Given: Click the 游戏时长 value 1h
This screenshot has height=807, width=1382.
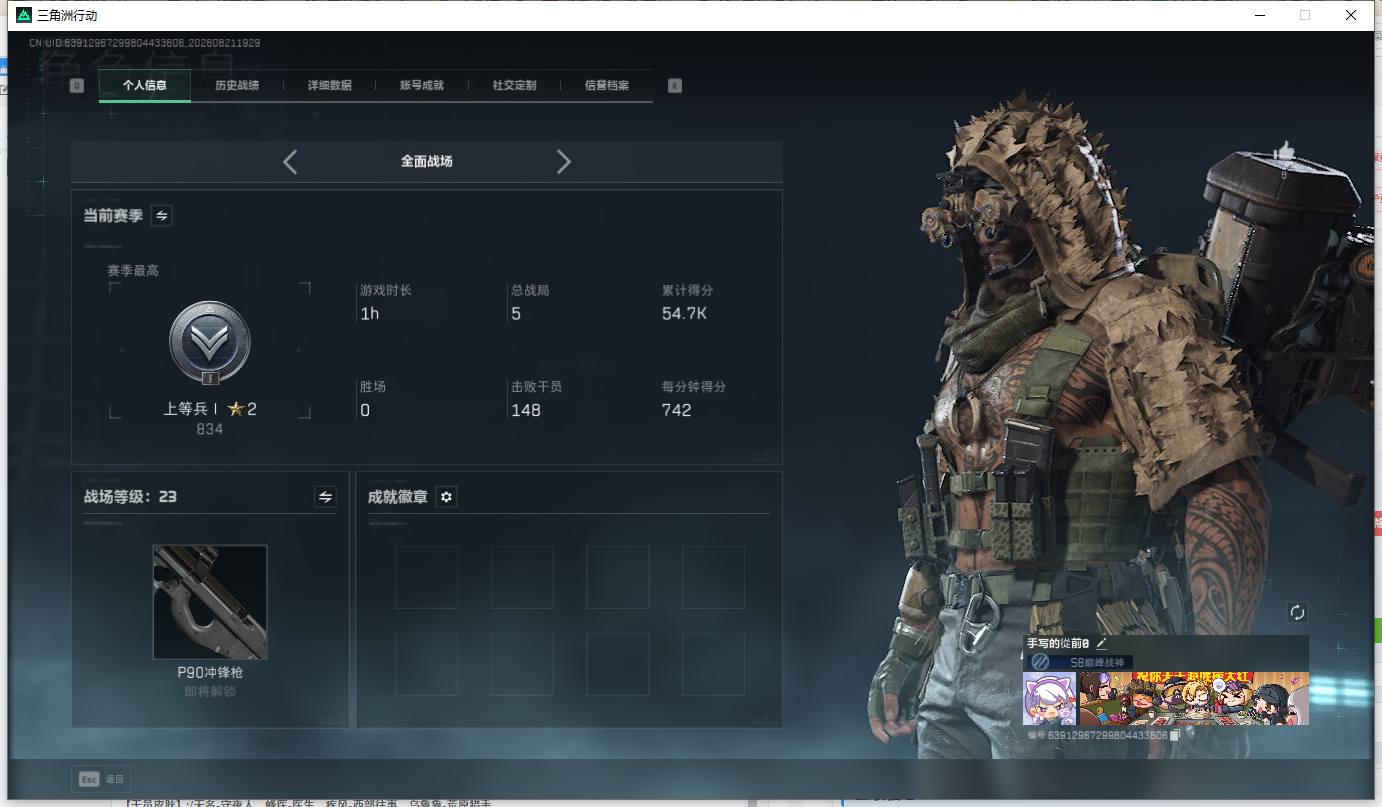Looking at the screenshot, I should point(370,314).
